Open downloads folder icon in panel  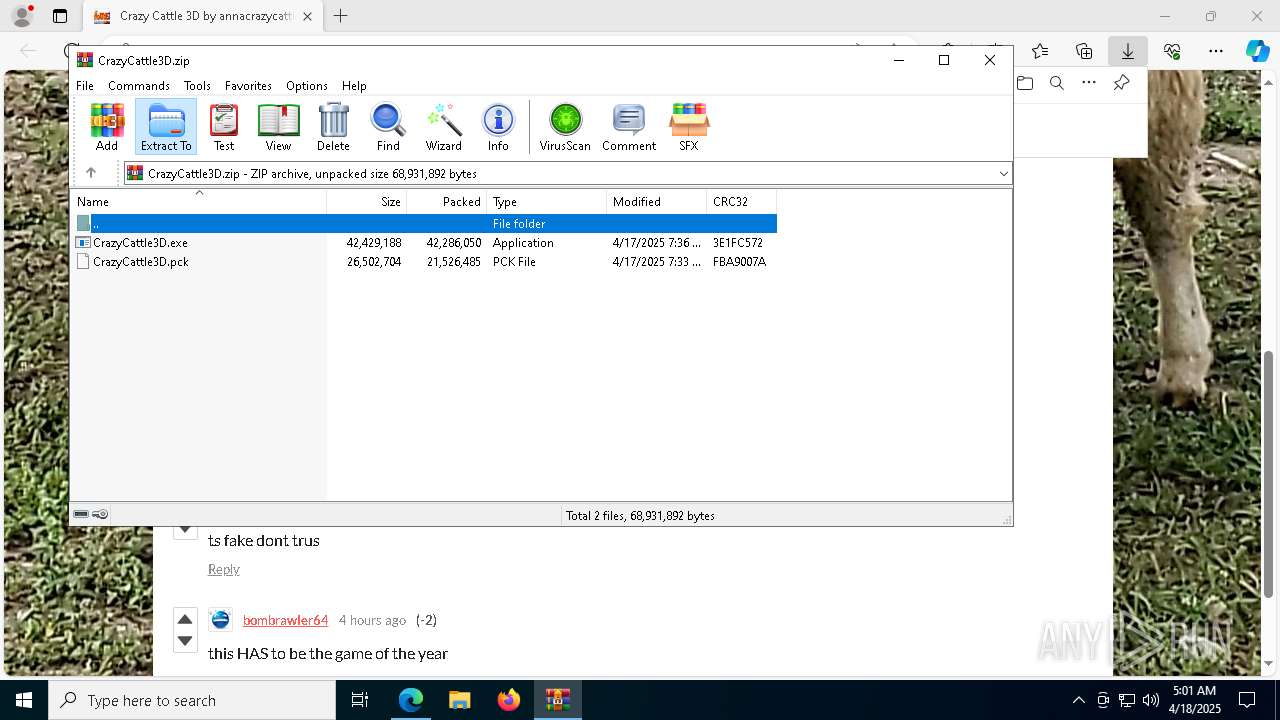point(1025,83)
